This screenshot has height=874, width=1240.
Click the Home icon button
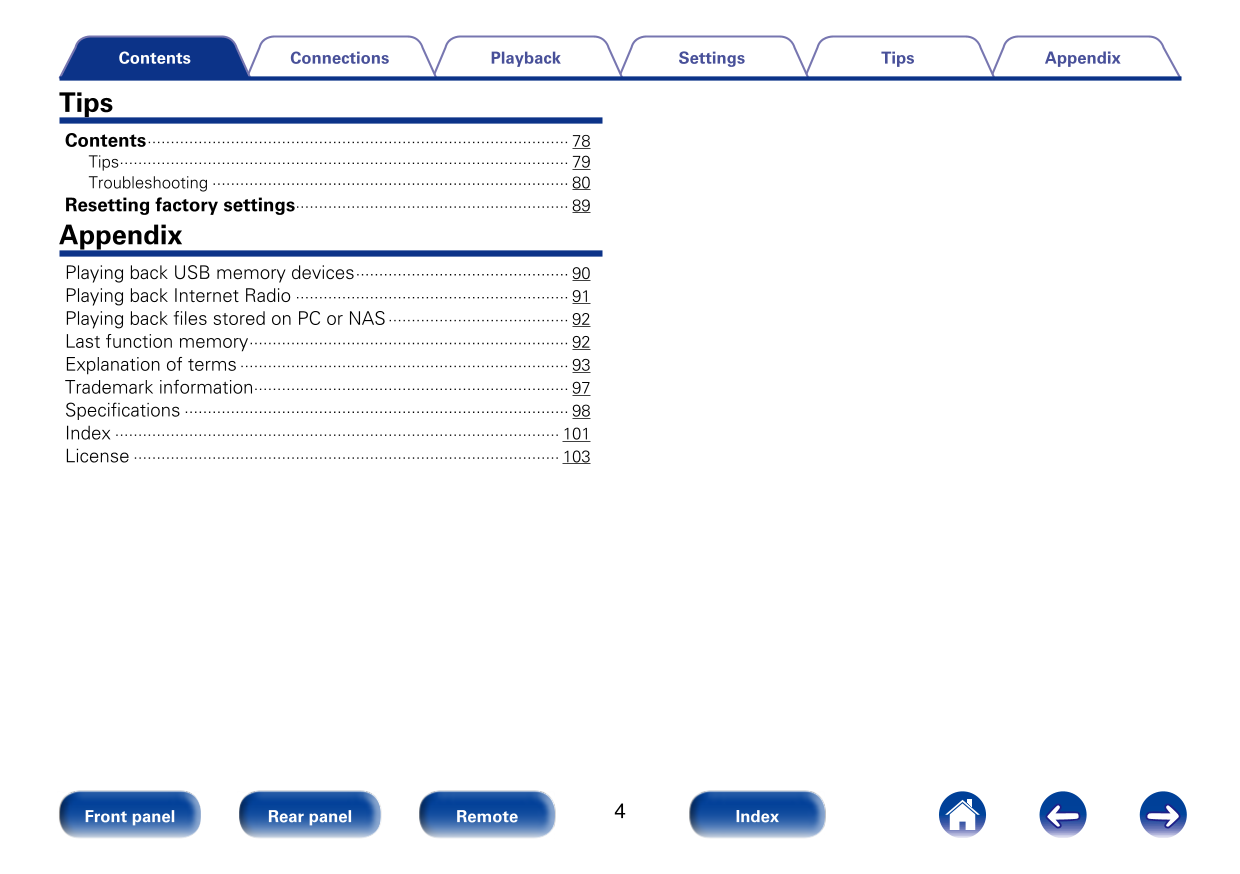(962, 815)
